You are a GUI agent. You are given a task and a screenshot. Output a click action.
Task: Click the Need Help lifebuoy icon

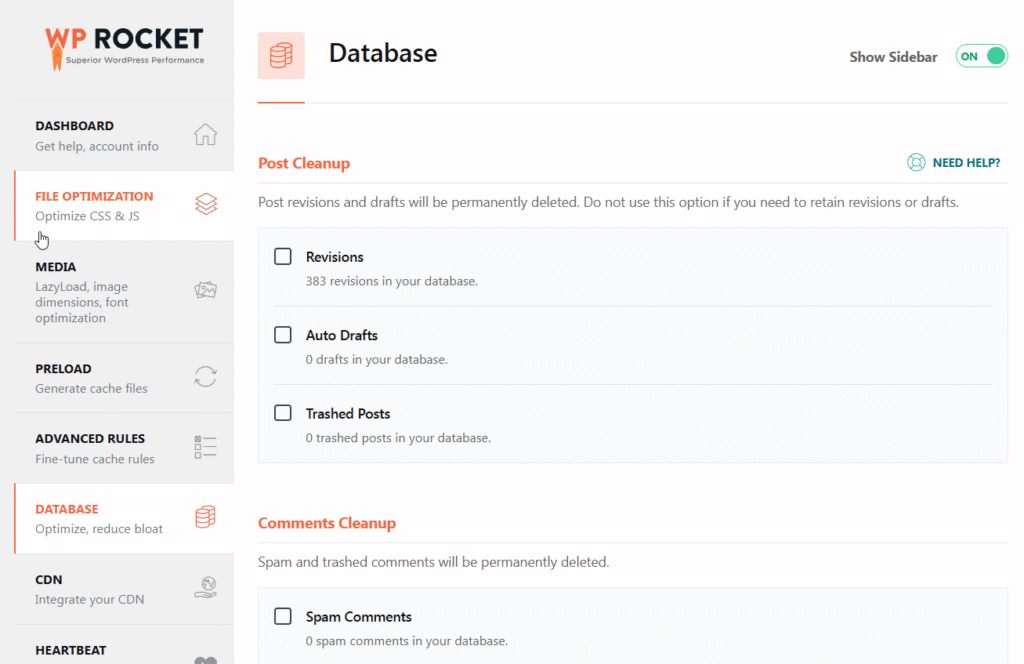pos(915,163)
